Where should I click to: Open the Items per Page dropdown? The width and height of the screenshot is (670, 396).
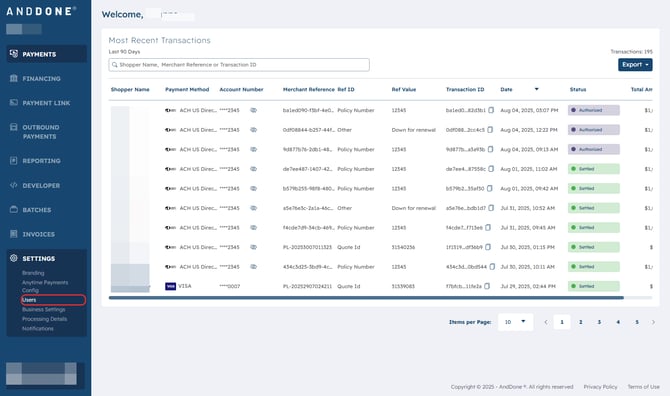tap(515, 322)
